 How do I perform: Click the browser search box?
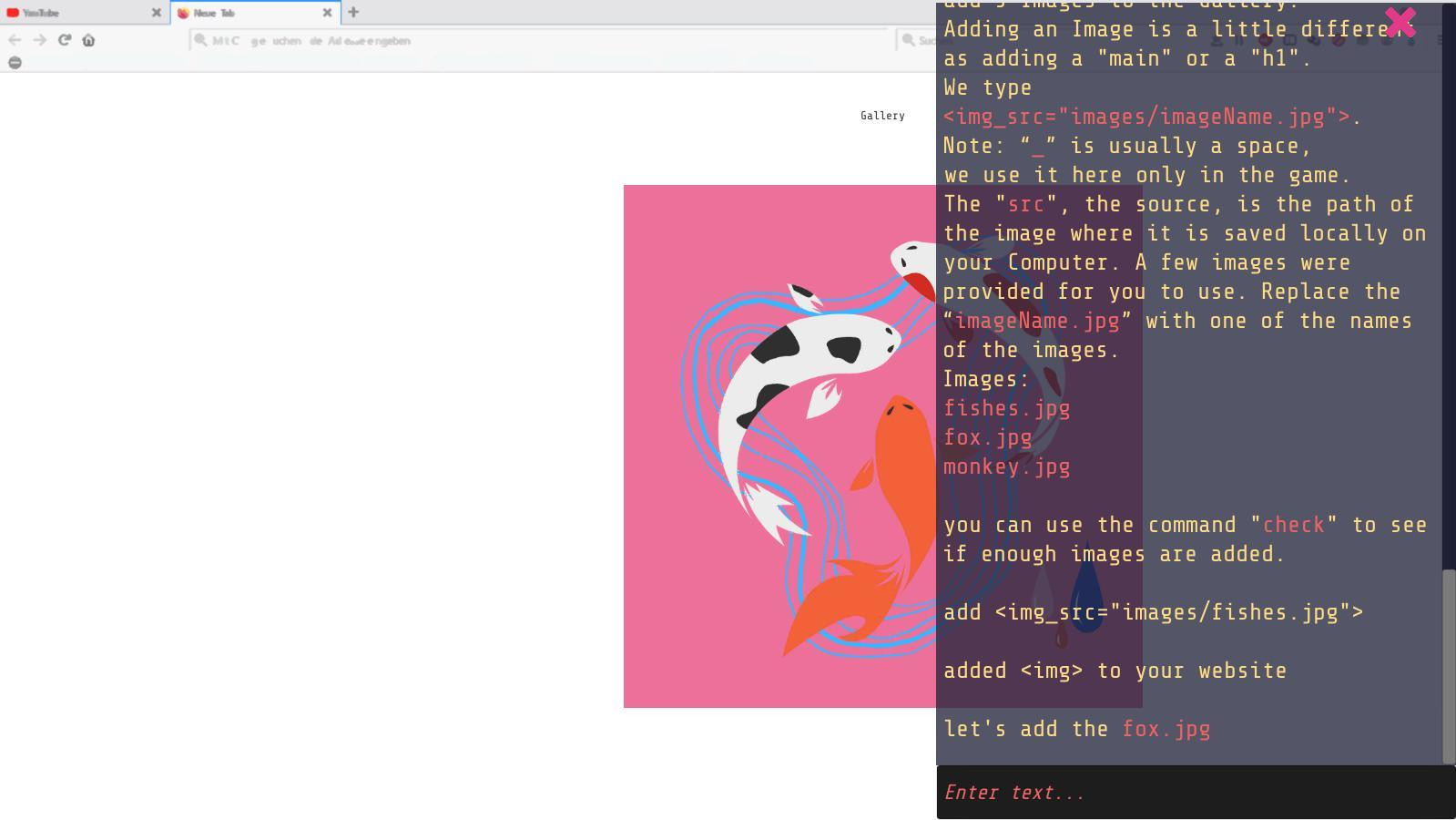point(917,40)
